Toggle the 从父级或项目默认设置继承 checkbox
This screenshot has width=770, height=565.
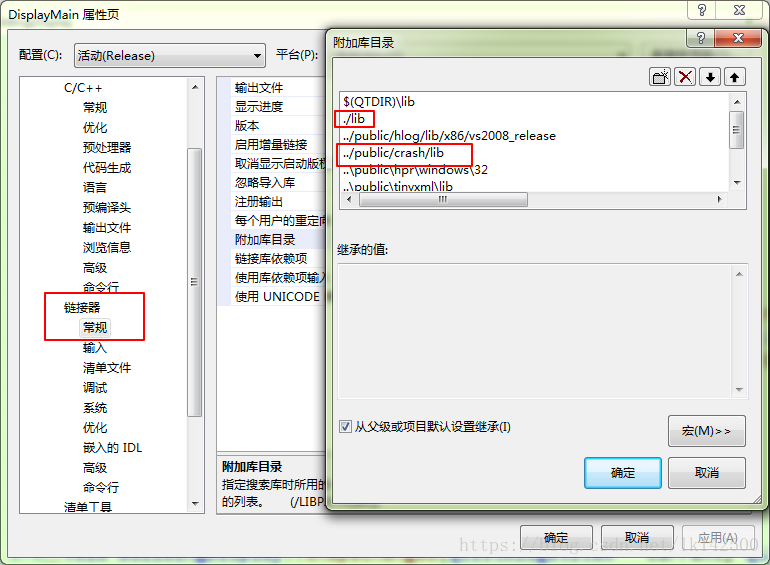coord(345,426)
